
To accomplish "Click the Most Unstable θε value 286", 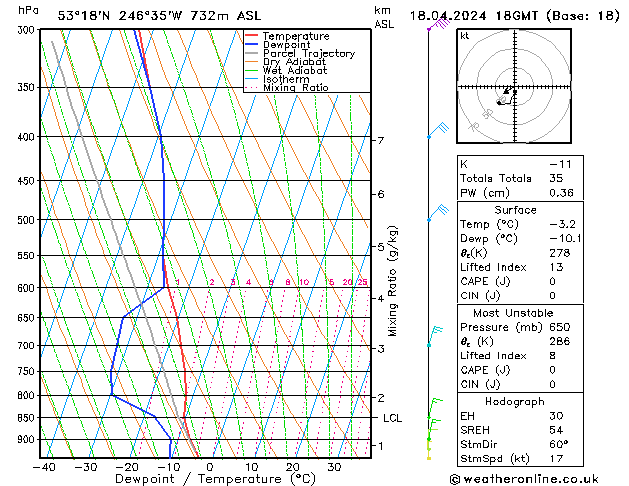I will point(560,342).
